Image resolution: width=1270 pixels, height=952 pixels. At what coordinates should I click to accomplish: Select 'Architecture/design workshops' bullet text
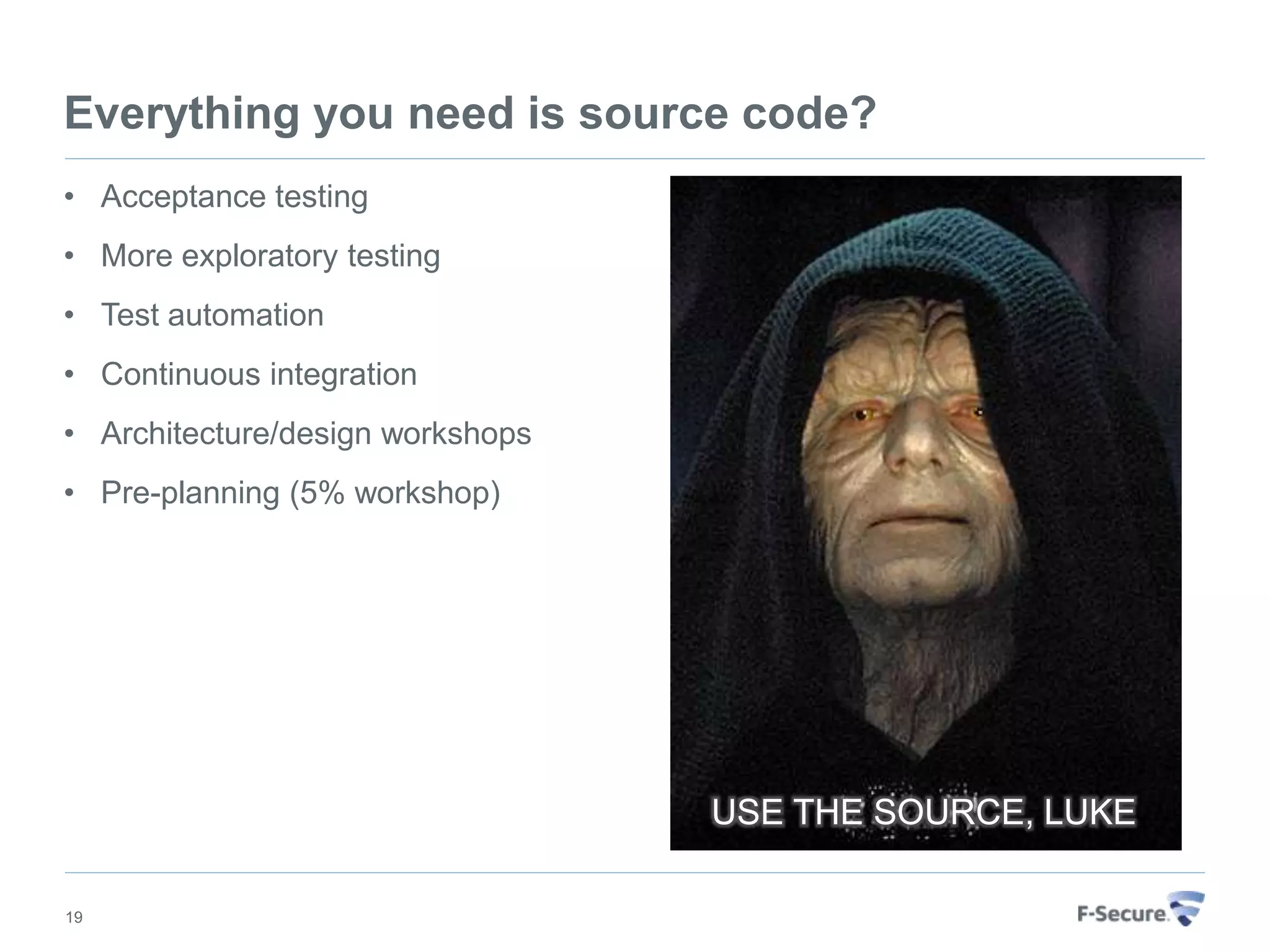tap(316, 434)
